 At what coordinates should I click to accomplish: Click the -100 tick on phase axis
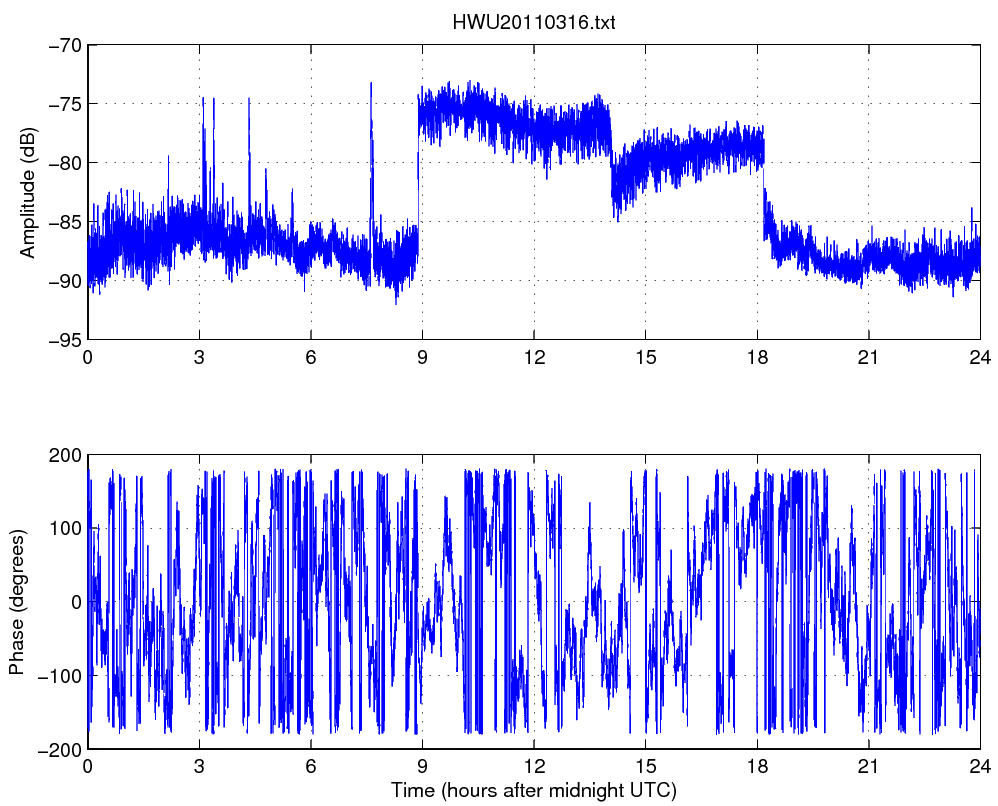pos(59,675)
